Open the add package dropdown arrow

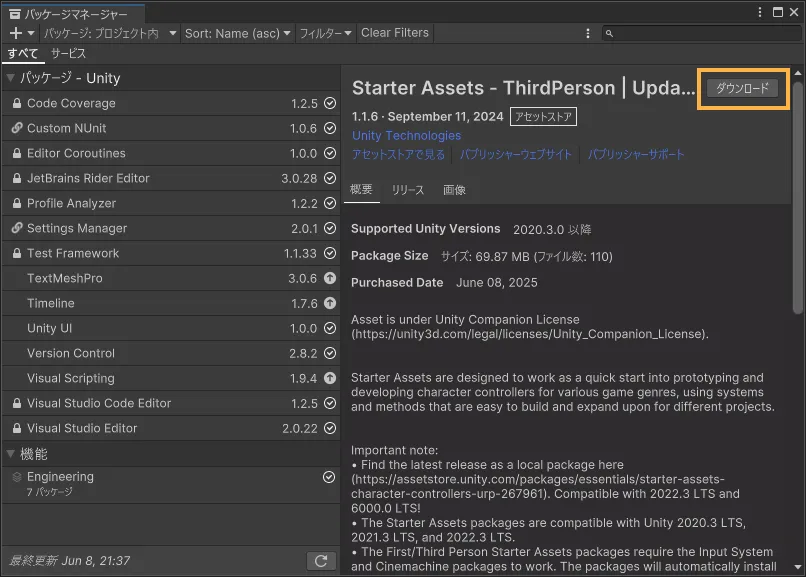click(31, 33)
